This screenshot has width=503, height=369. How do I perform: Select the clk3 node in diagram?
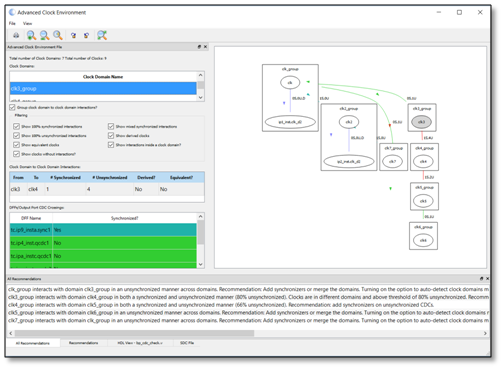point(421,122)
